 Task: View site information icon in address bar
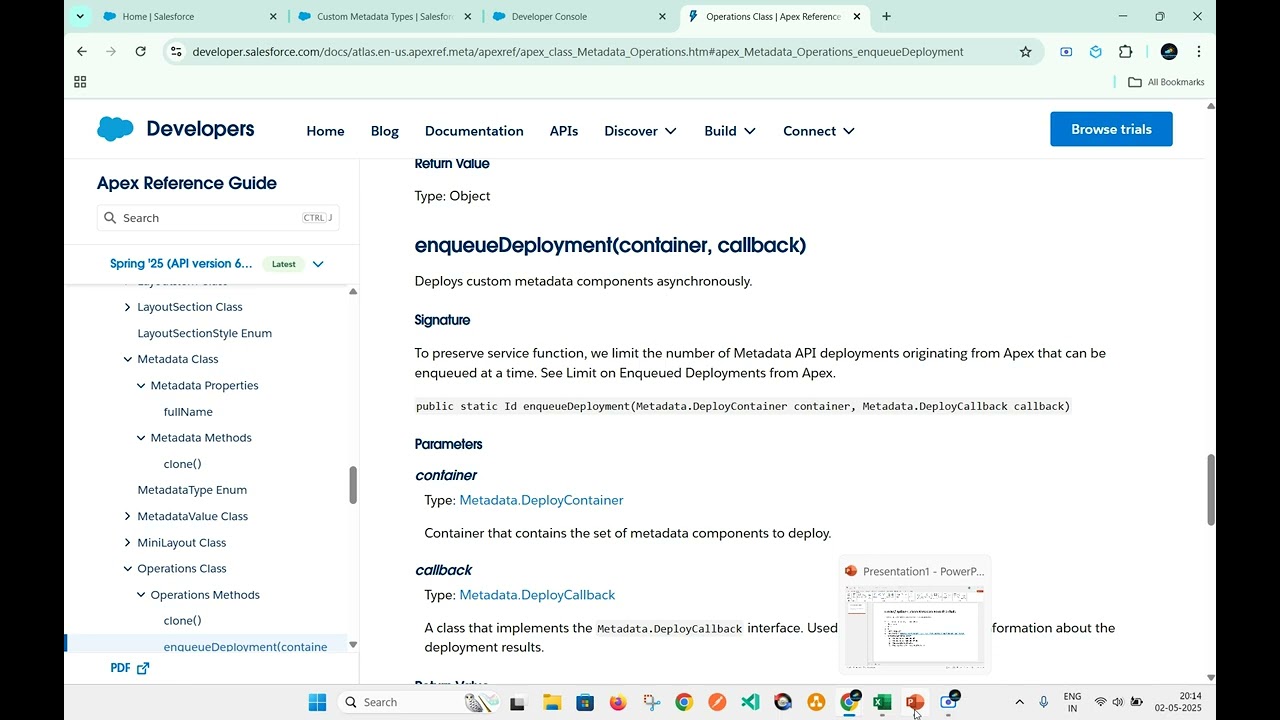(x=176, y=51)
